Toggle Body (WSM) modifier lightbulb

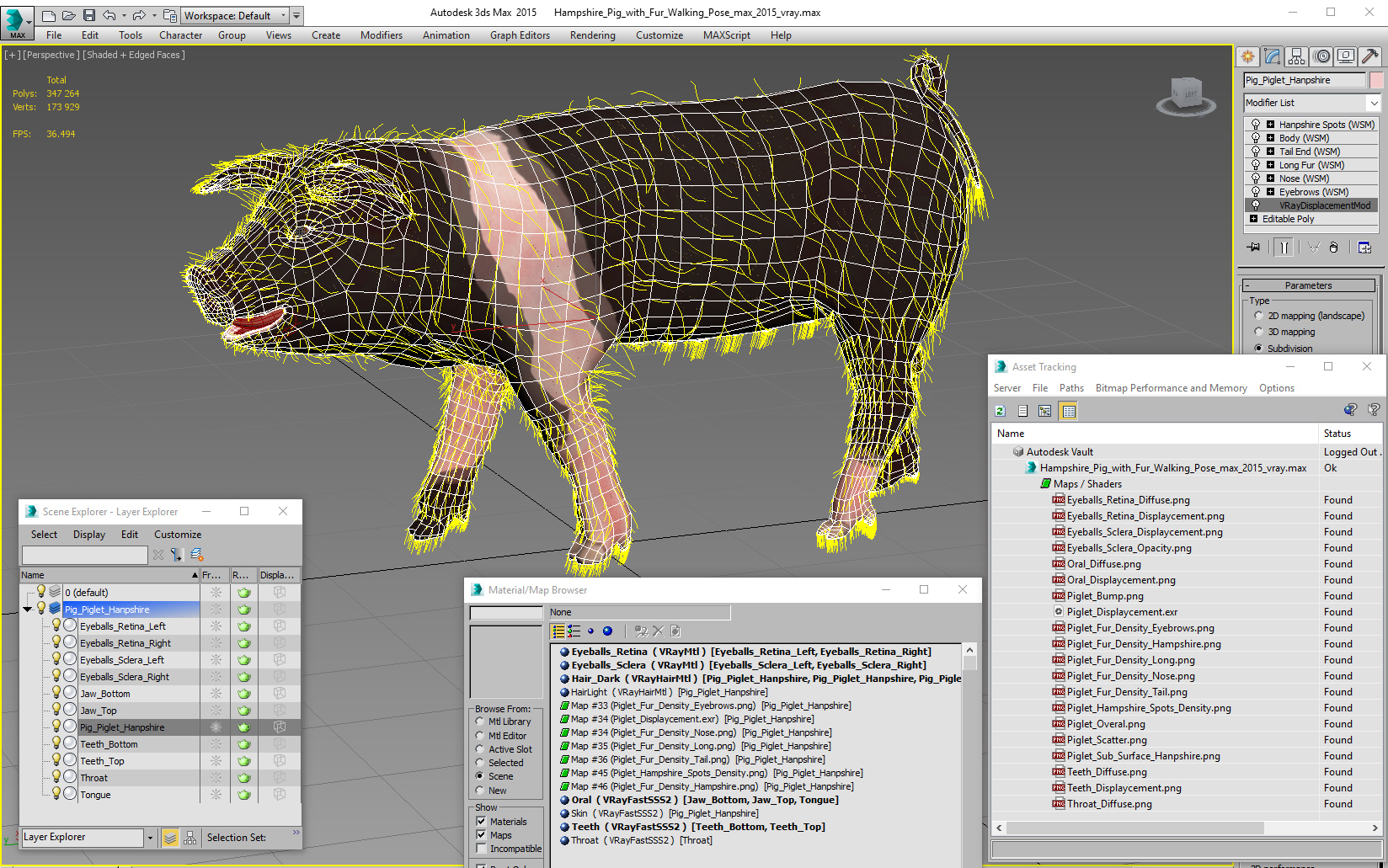[1256, 138]
